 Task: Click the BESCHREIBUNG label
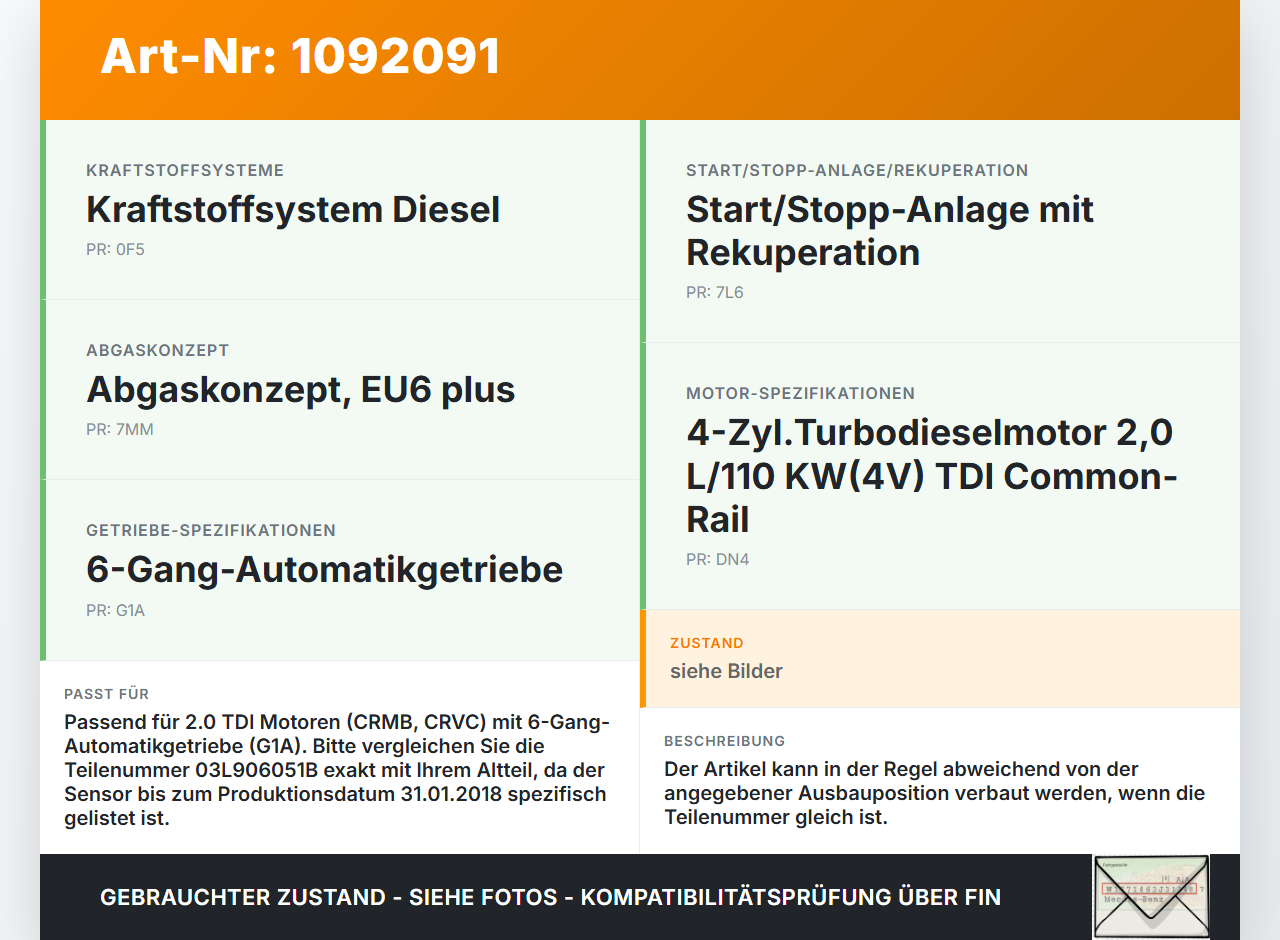coord(725,741)
